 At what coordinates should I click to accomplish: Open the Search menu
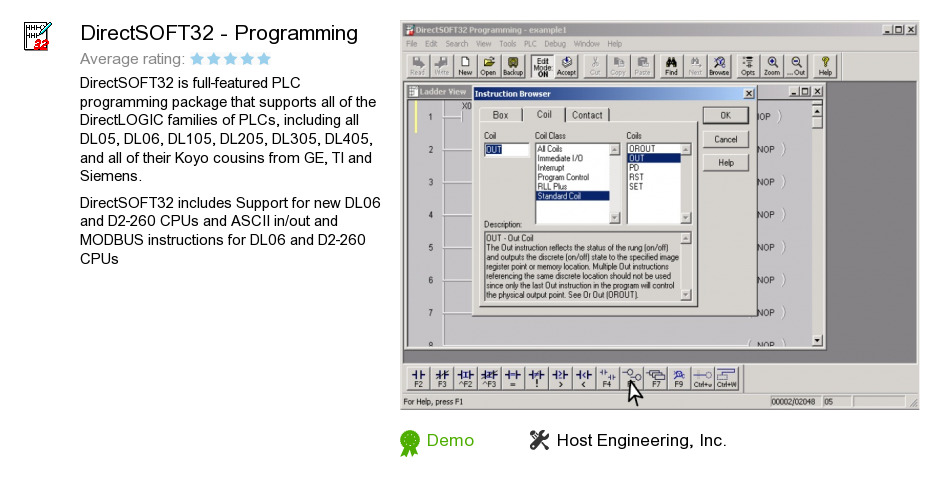(457, 44)
